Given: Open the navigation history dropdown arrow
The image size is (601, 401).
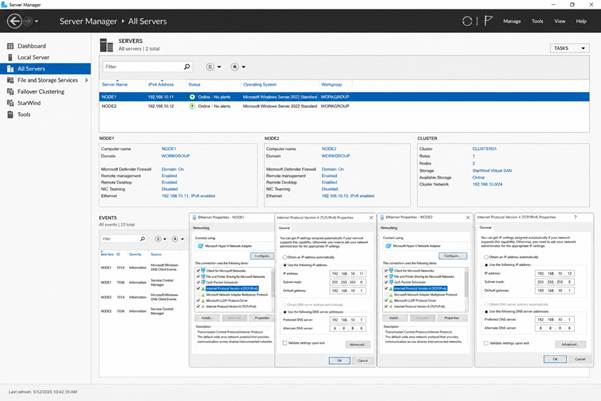Looking at the screenshot, I should 36,21.
